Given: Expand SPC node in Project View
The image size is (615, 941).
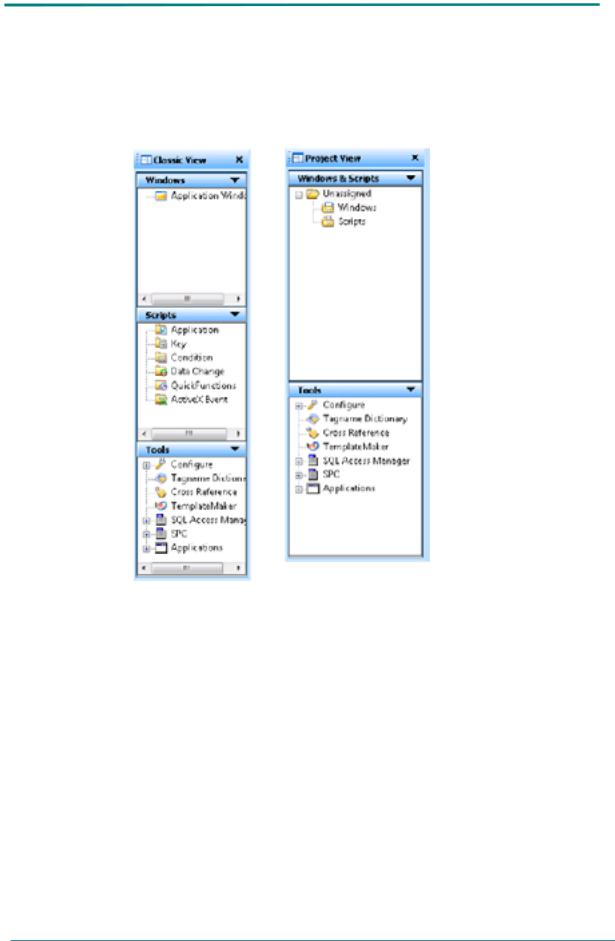Looking at the screenshot, I should (298, 475).
